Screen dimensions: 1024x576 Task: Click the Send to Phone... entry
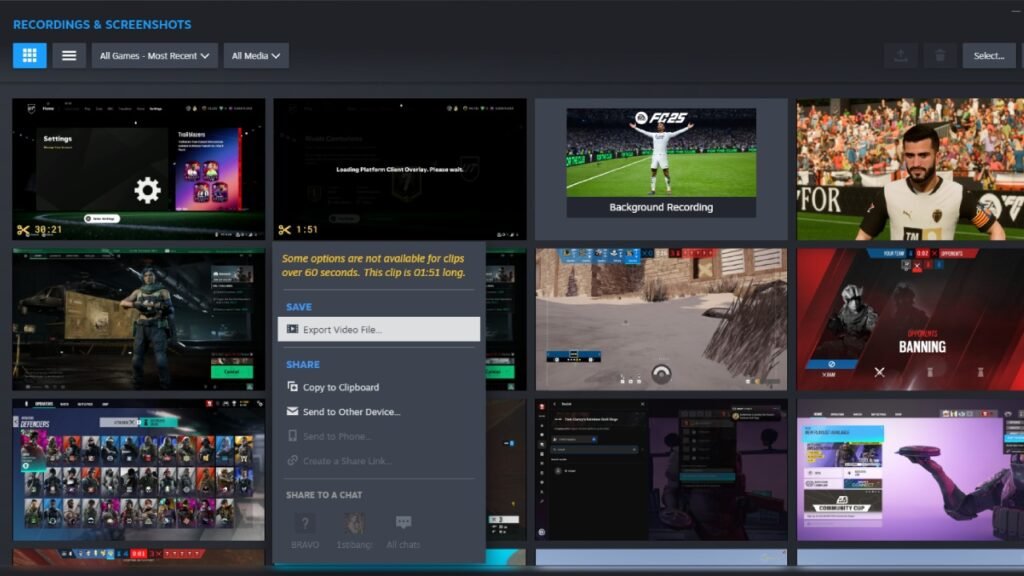[x=336, y=437]
